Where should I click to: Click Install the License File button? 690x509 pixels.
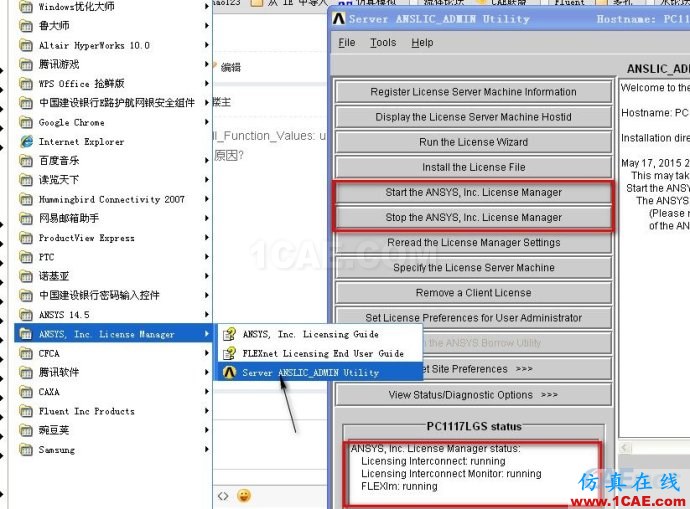[473, 167]
